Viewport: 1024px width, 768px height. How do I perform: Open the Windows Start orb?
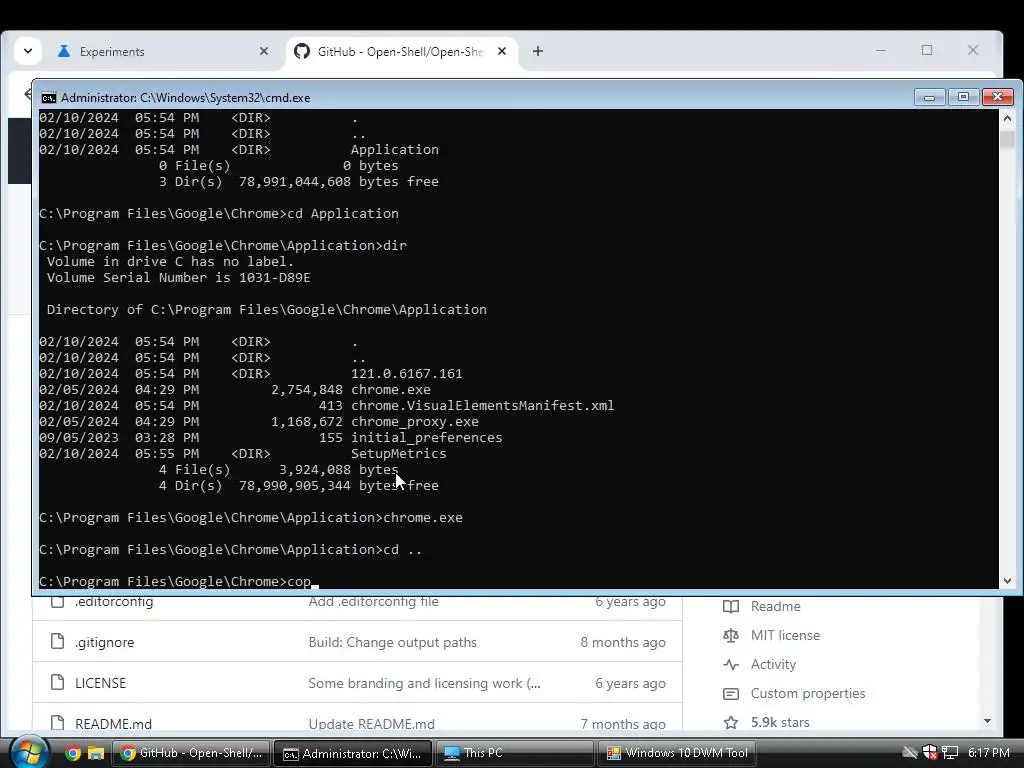point(29,752)
